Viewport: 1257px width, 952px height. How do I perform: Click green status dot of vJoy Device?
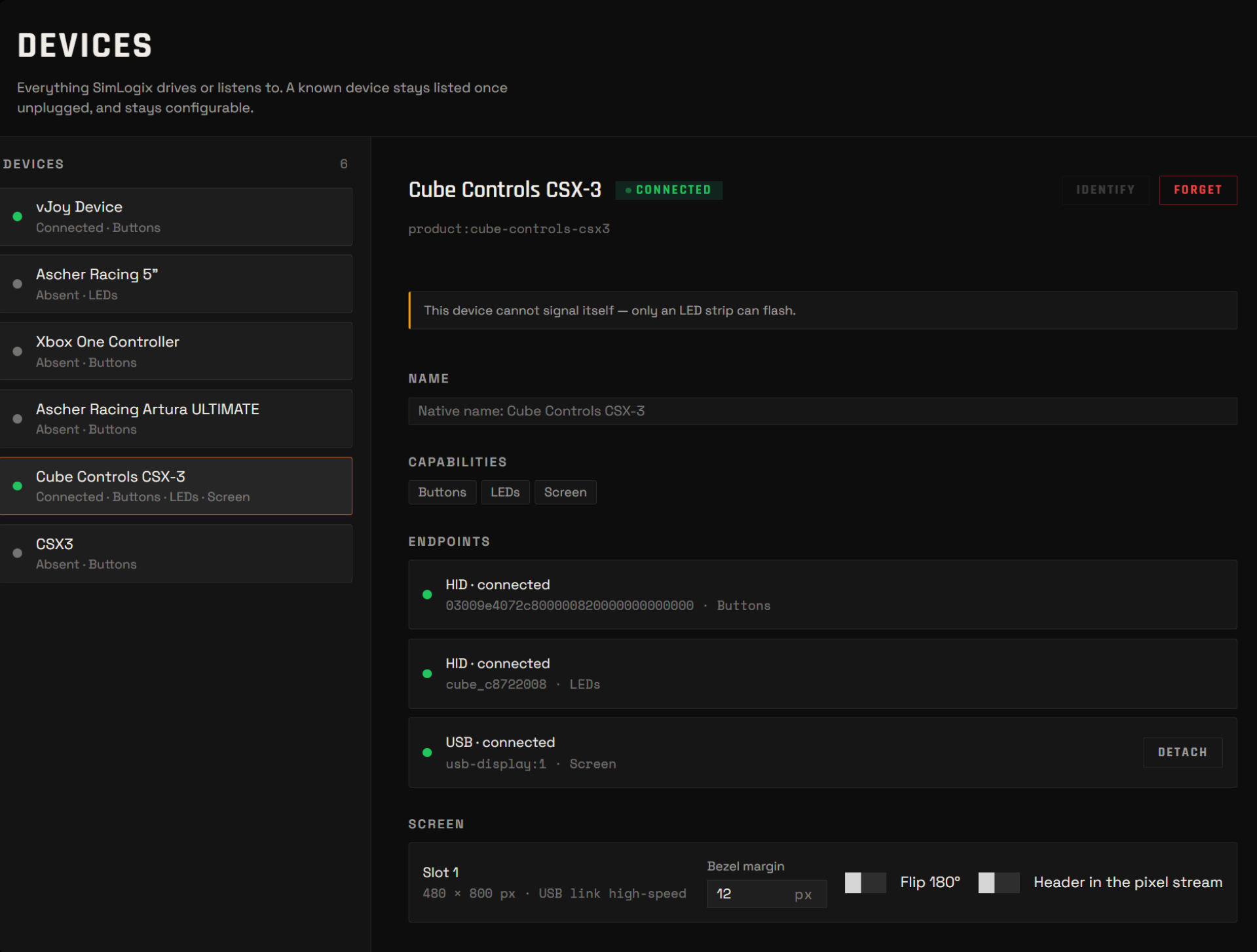tap(18, 217)
